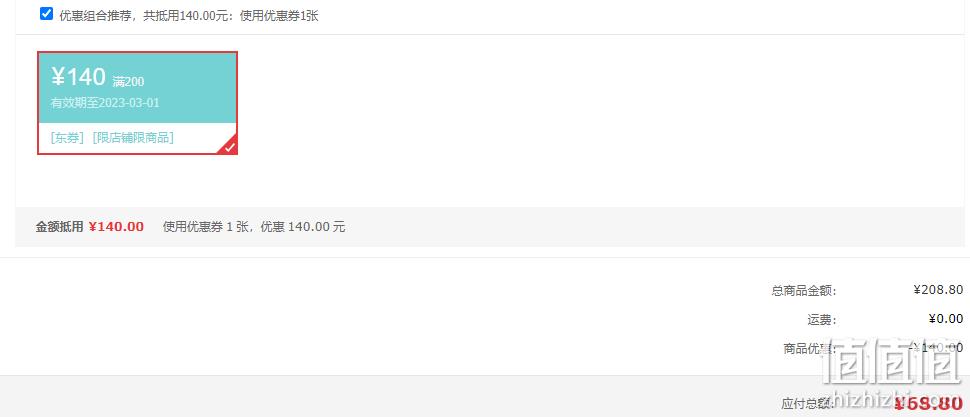Click the ¥0.00 shipping fee value

tap(946, 319)
